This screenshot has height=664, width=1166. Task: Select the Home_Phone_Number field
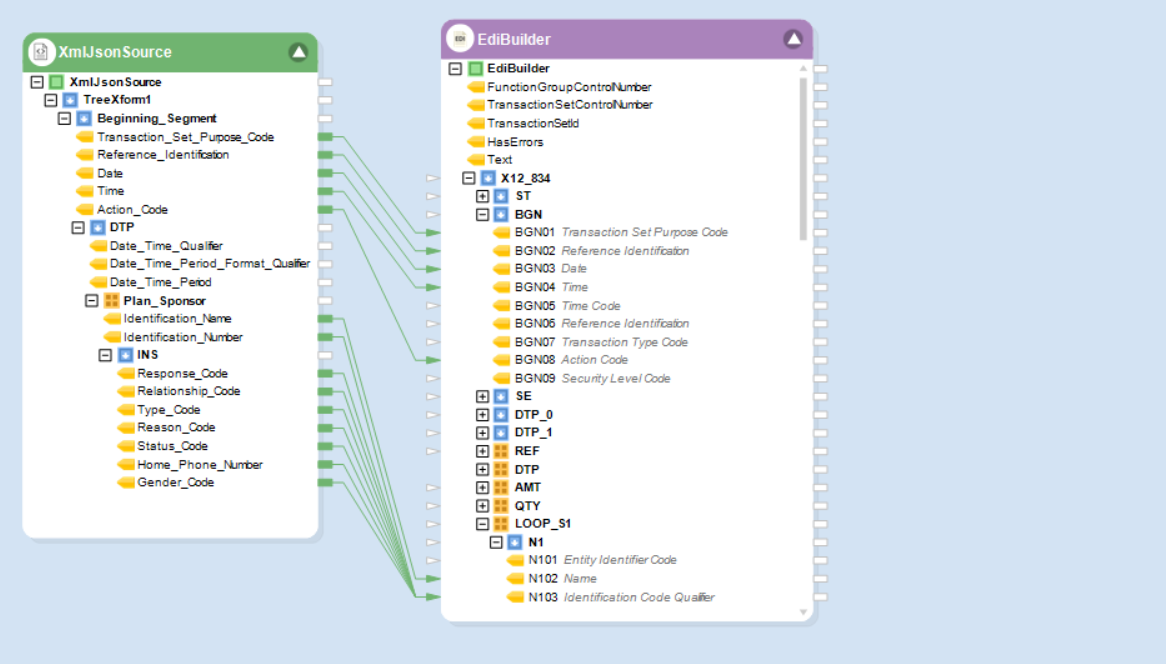tap(199, 464)
